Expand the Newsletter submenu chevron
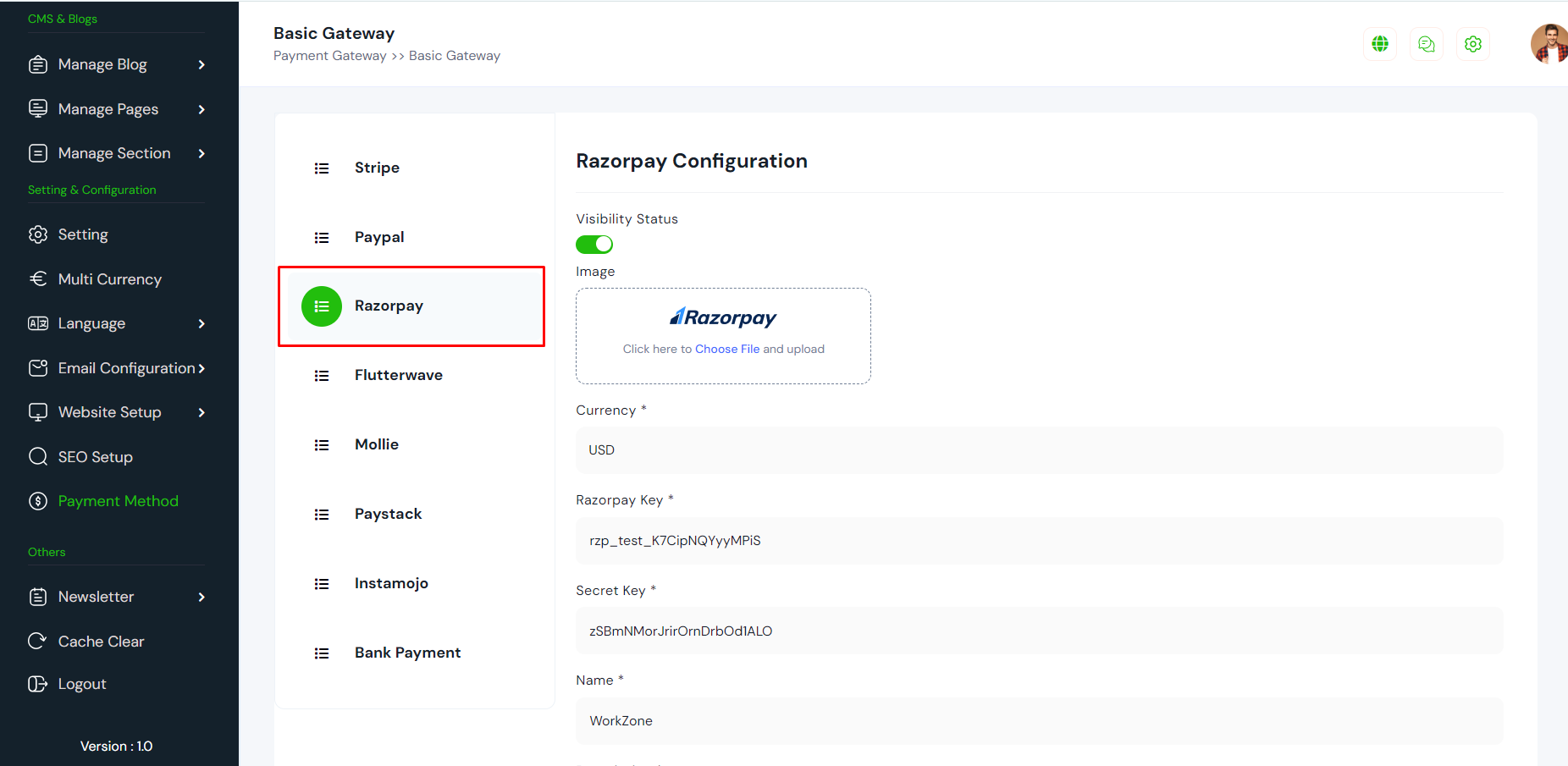This screenshot has height=766, width=1568. 202,598
